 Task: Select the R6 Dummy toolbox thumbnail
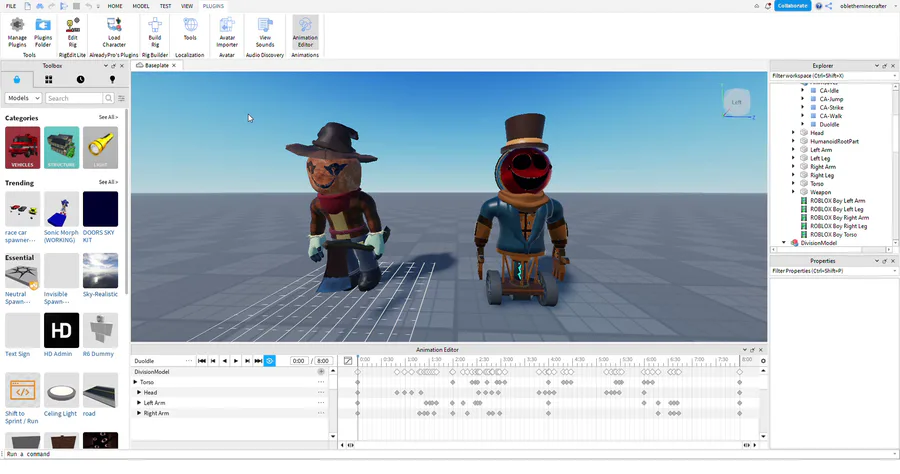(x=100, y=330)
